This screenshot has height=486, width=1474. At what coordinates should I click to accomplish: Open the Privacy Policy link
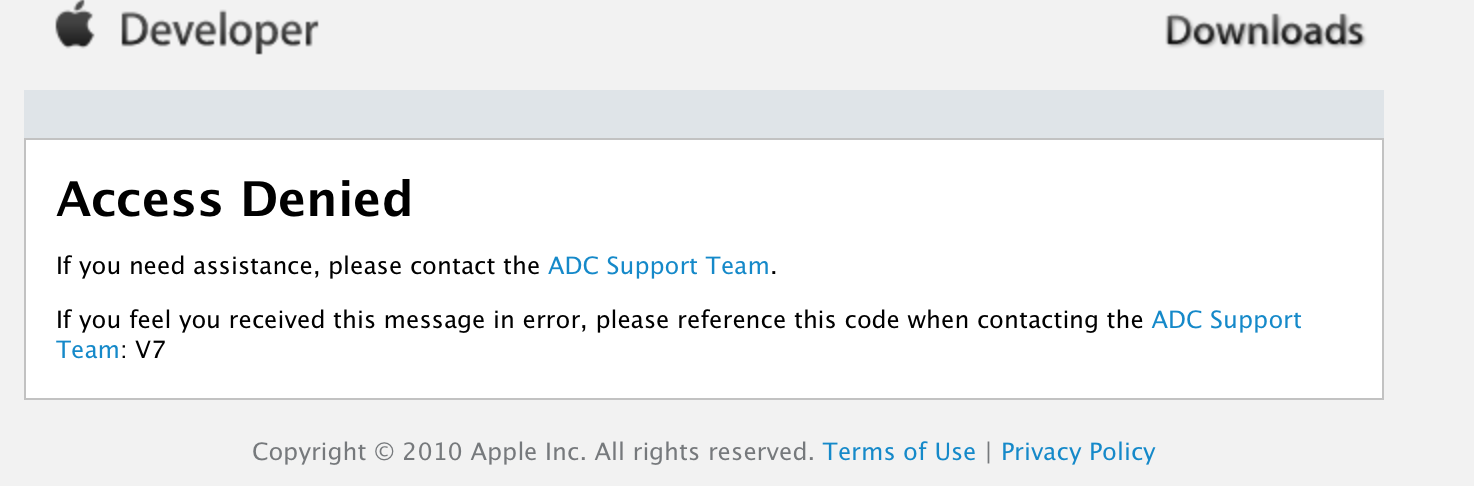[x=1078, y=452]
